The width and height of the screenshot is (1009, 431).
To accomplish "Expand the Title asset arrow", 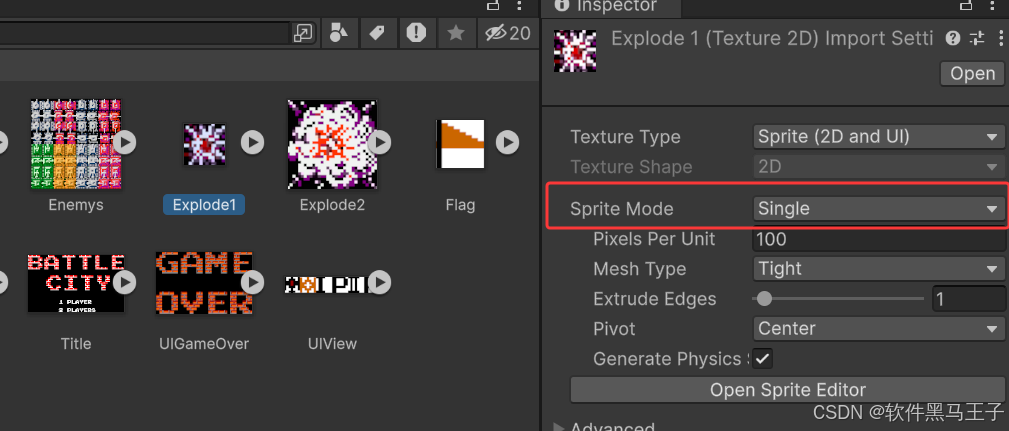I will (x=124, y=282).
